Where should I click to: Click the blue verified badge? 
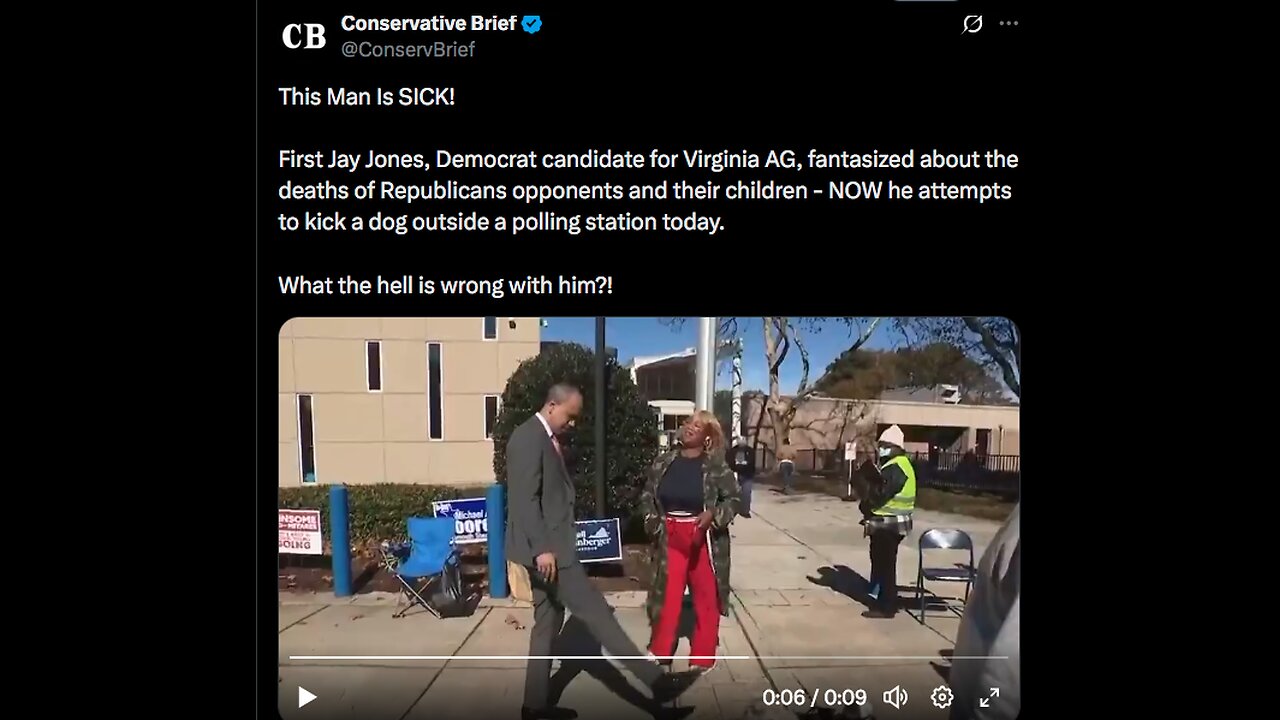532,24
